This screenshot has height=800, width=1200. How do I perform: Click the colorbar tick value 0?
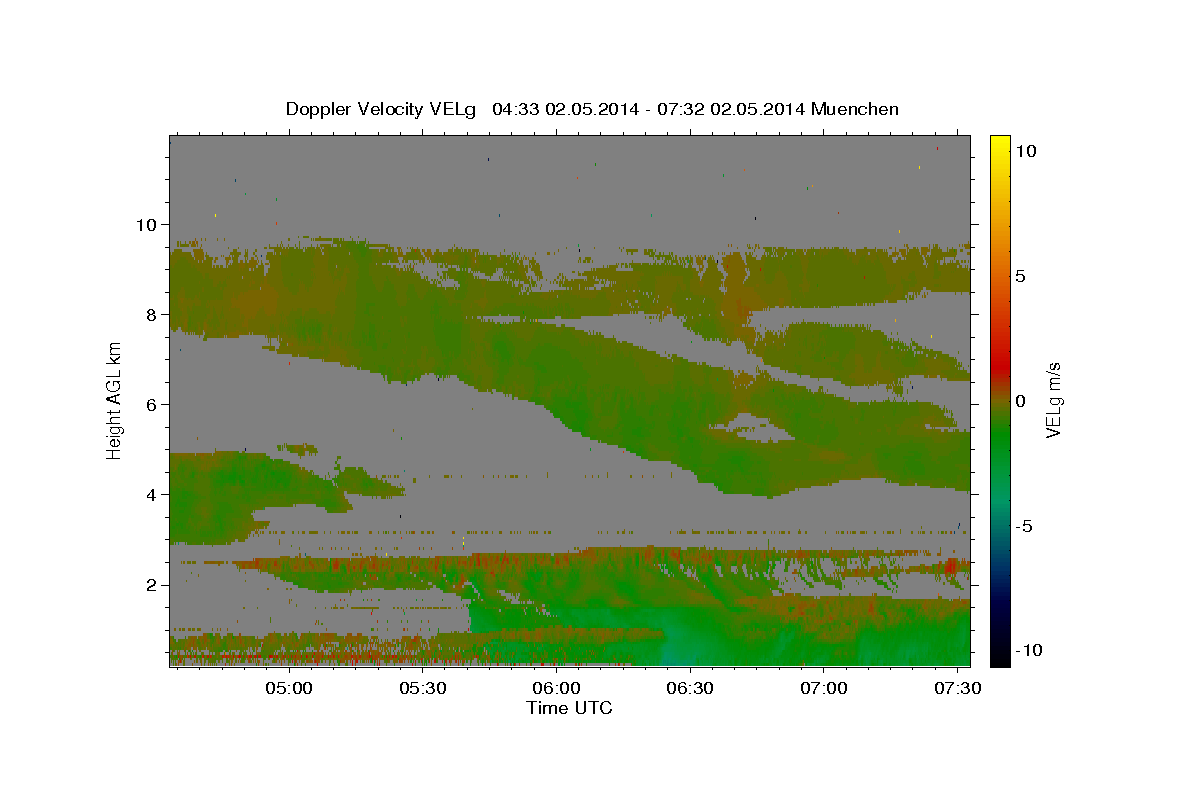coord(1020,400)
